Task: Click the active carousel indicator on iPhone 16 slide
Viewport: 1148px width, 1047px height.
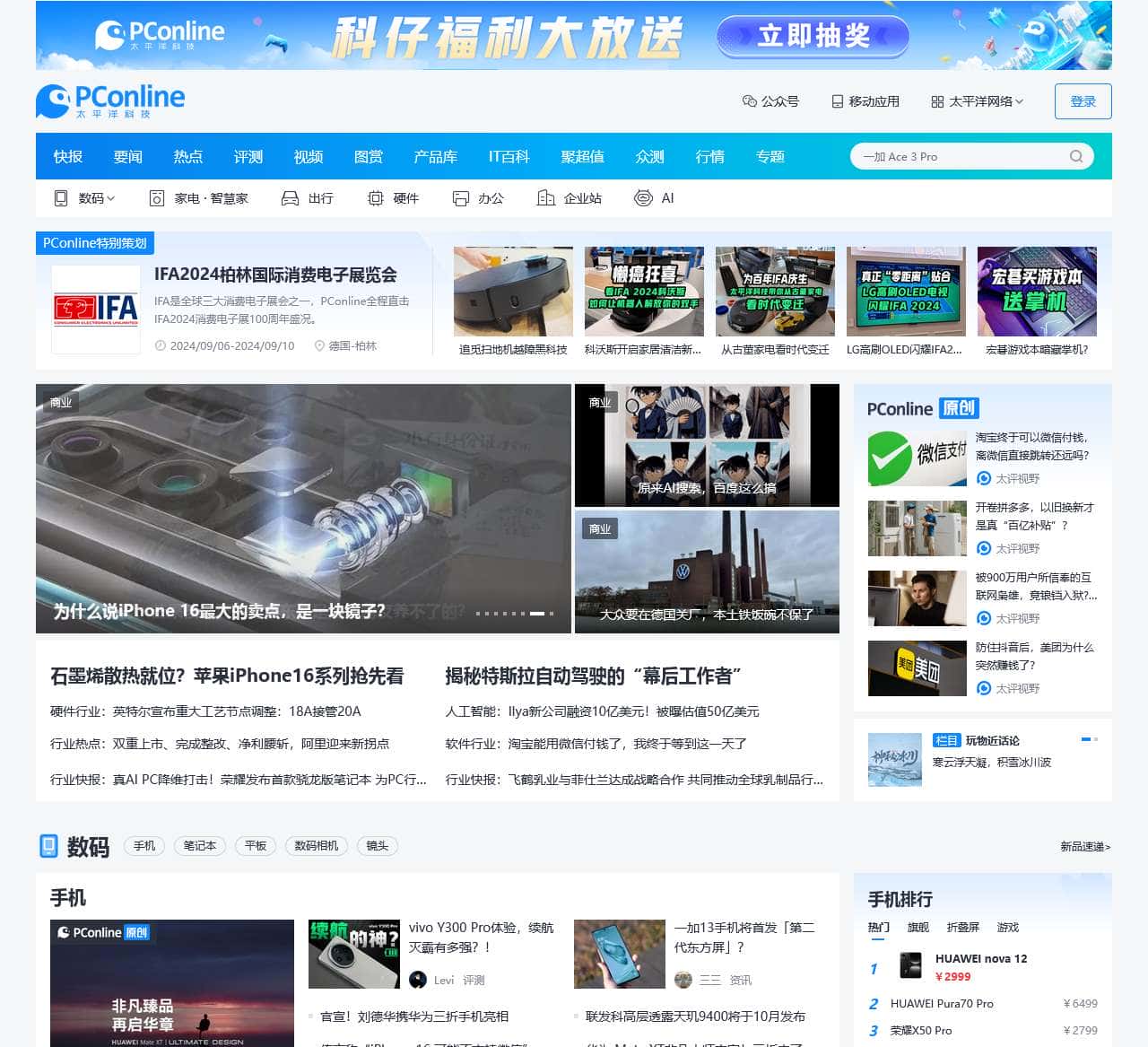Action: point(537,614)
